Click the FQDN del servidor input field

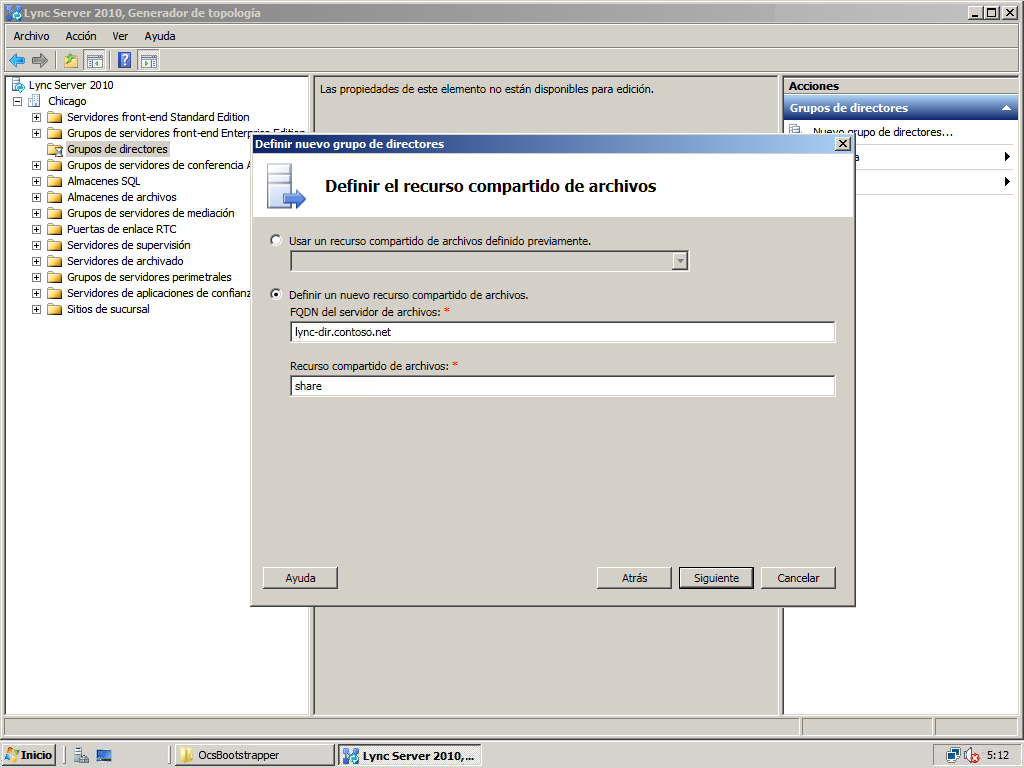pyautogui.click(x=562, y=332)
